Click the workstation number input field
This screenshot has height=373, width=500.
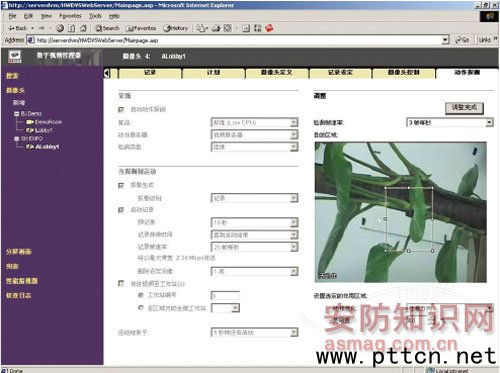pyautogui.click(x=225, y=295)
